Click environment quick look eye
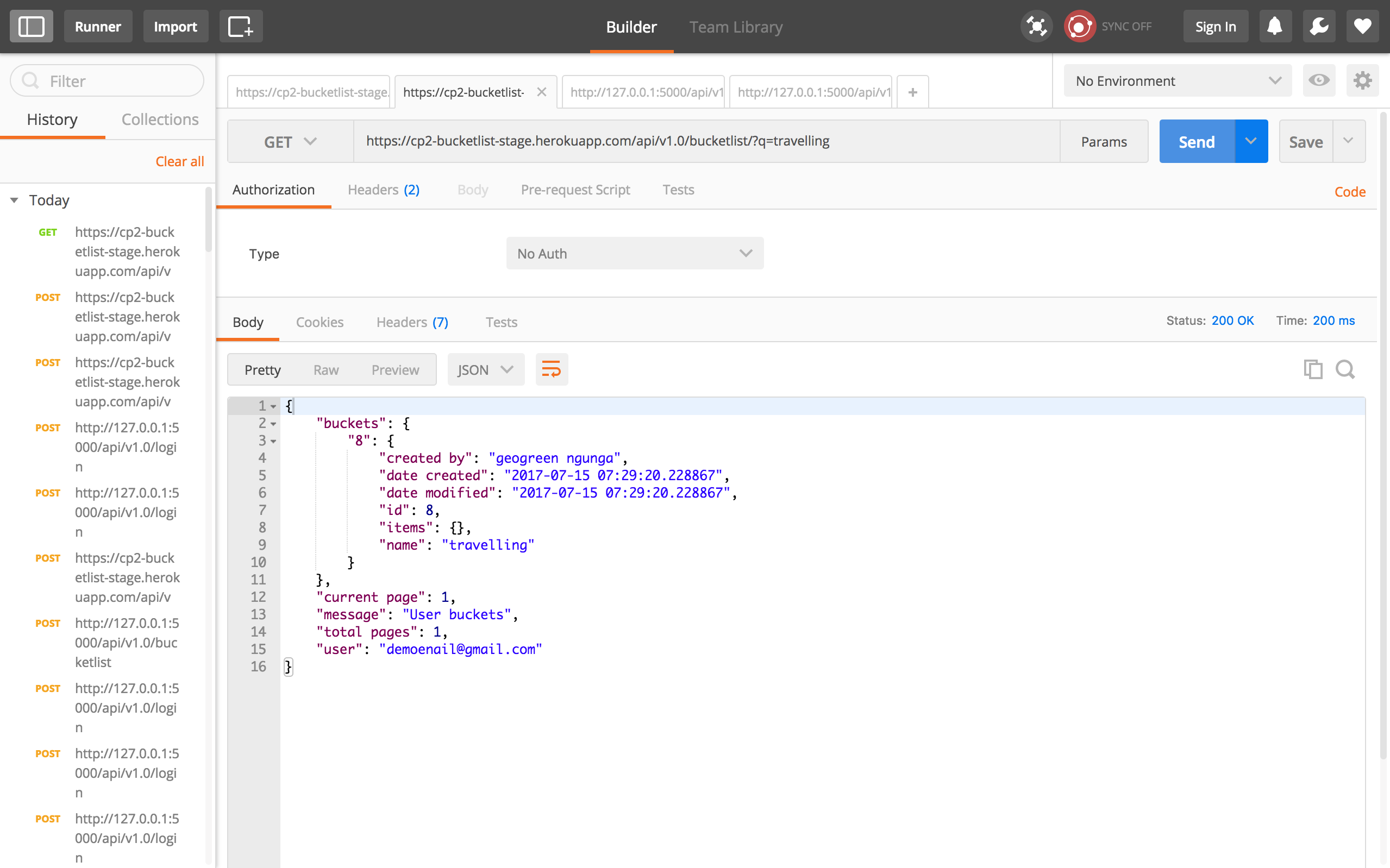1390x868 pixels. [1319, 80]
